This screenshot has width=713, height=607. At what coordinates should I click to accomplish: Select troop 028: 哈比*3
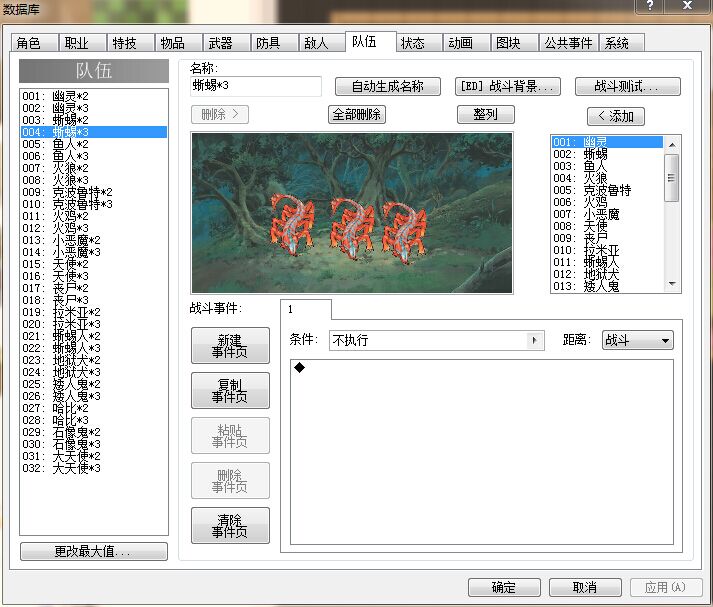click(94, 420)
